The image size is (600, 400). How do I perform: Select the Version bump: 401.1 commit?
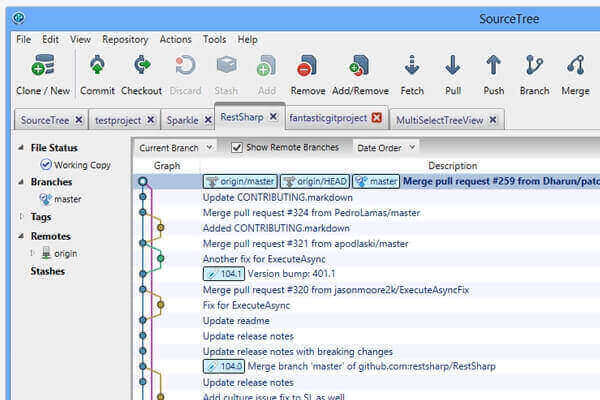pyautogui.click(x=292, y=273)
